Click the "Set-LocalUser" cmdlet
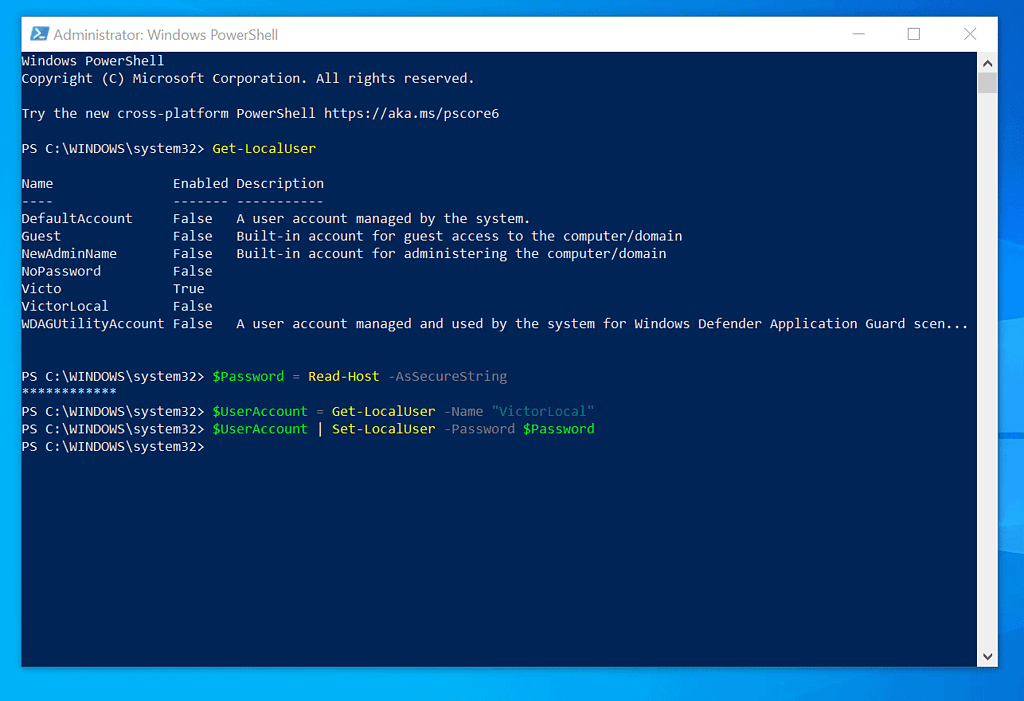The width and height of the screenshot is (1024, 701). (x=383, y=429)
